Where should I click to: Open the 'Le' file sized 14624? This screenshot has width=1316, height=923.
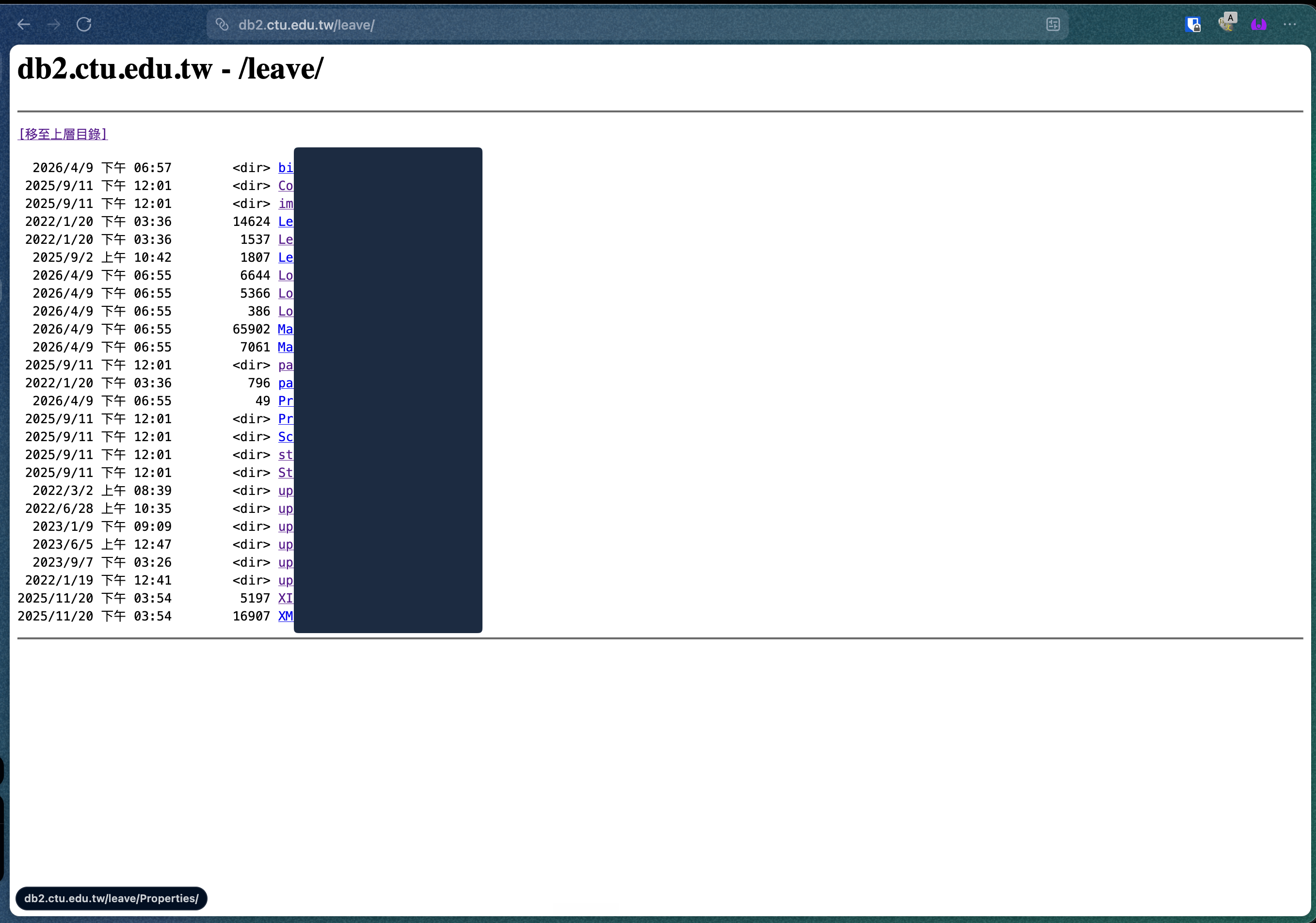point(286,222)
